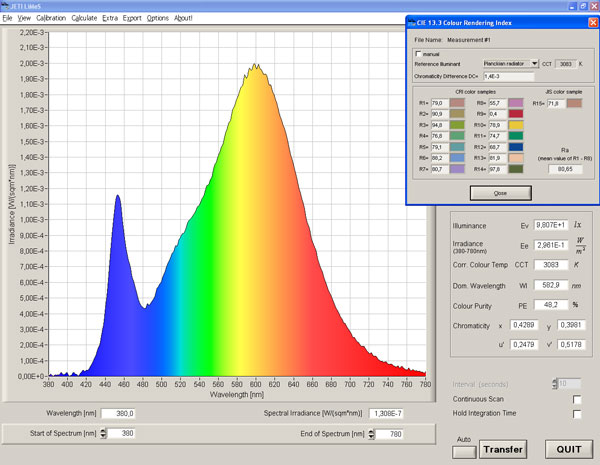The width and height of the screenshot is (600, 465).
Task: Click the R14 value field 97,8
Action: (x=497, y=169)
